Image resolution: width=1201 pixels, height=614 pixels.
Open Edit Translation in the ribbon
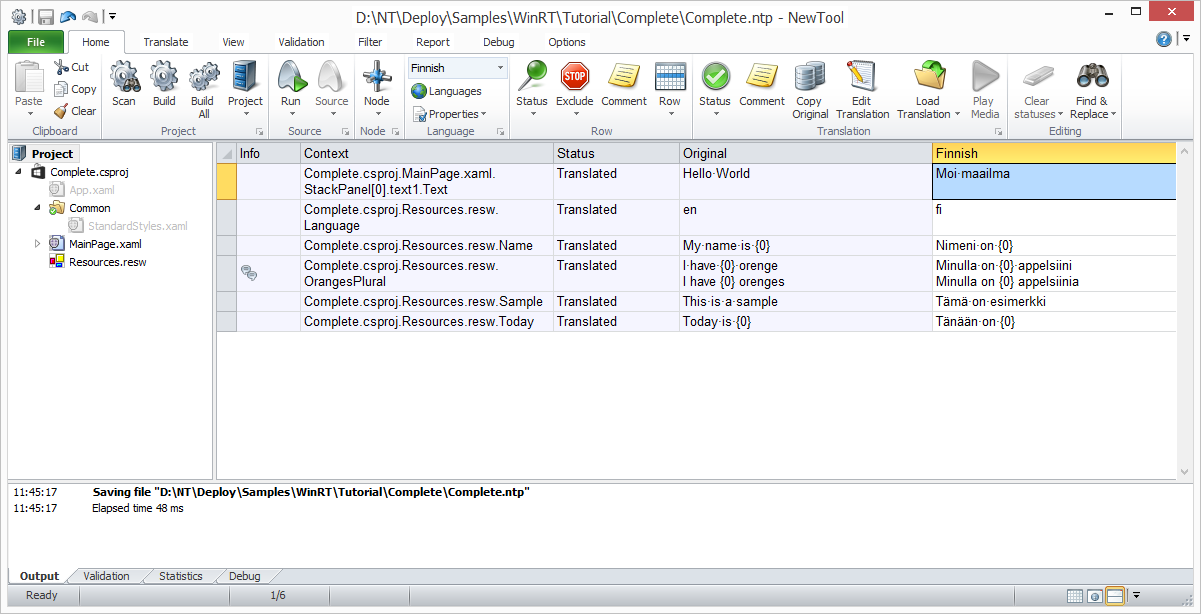pyautogui.click(x=862, y=78)
